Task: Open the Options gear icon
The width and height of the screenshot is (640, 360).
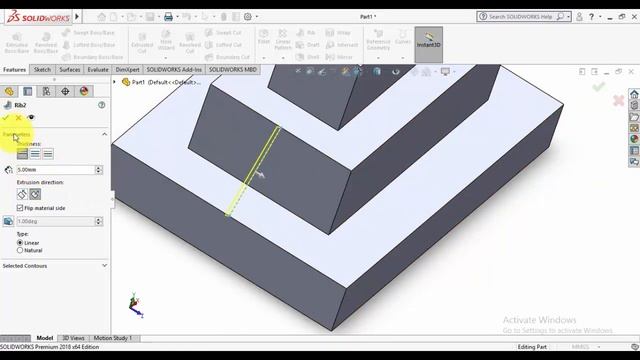Action: [248, 17]
